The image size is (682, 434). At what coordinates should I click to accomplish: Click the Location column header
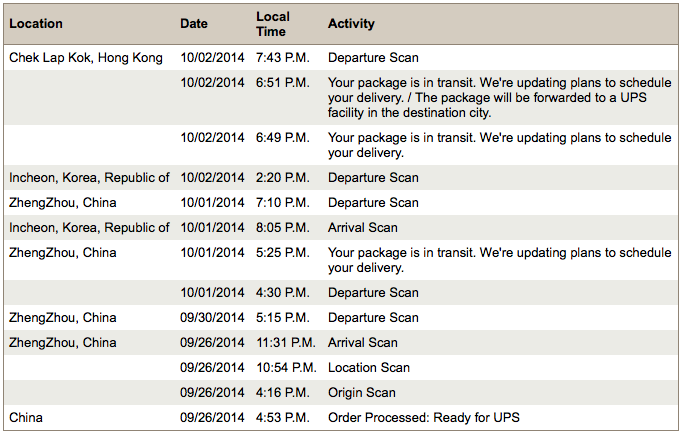pyautogui.click(x=36, y=23)
